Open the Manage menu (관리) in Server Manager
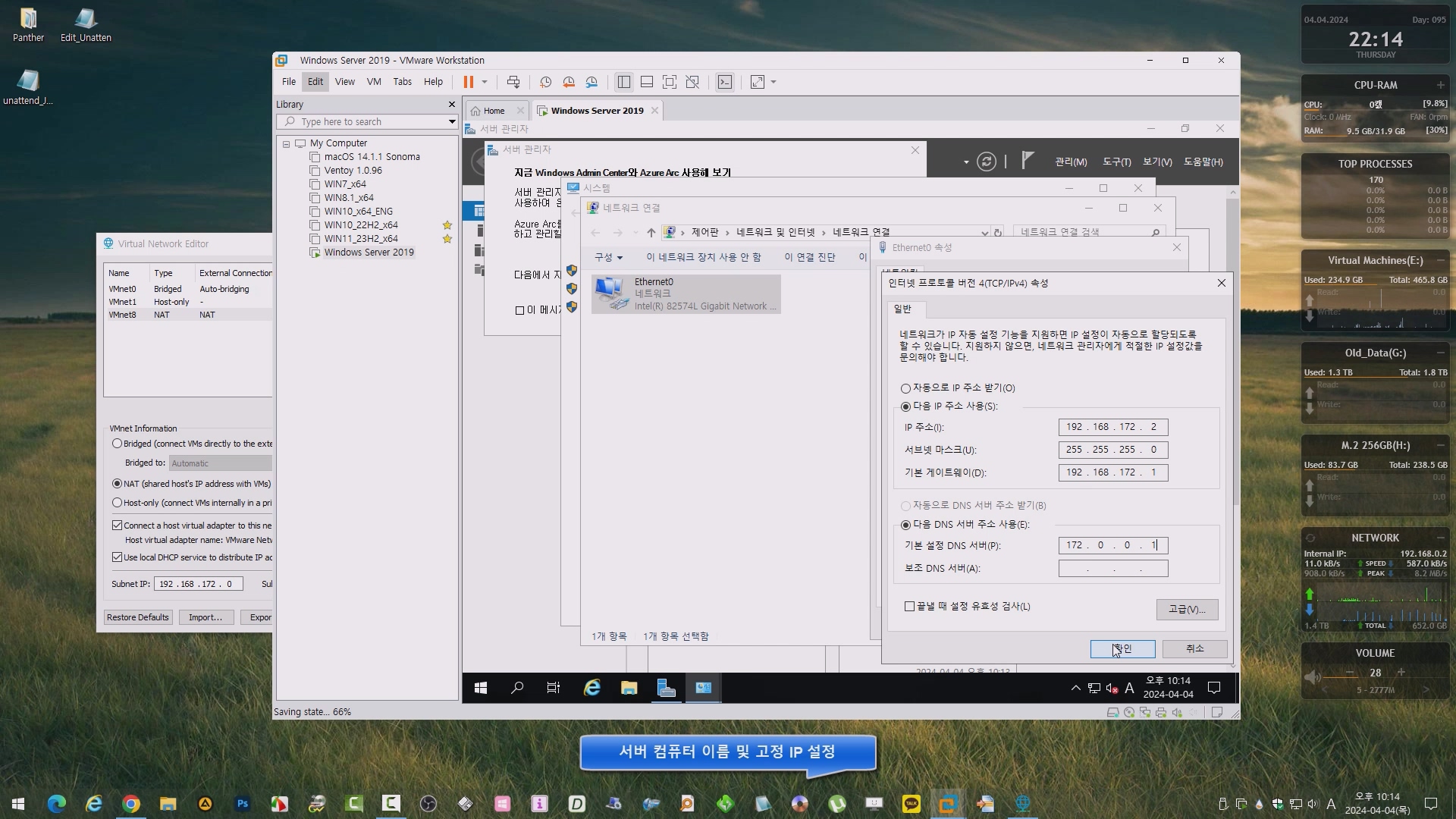The width and height of the screenshot is (1456, 819). pyautogui.click(x=1071, y=162)
